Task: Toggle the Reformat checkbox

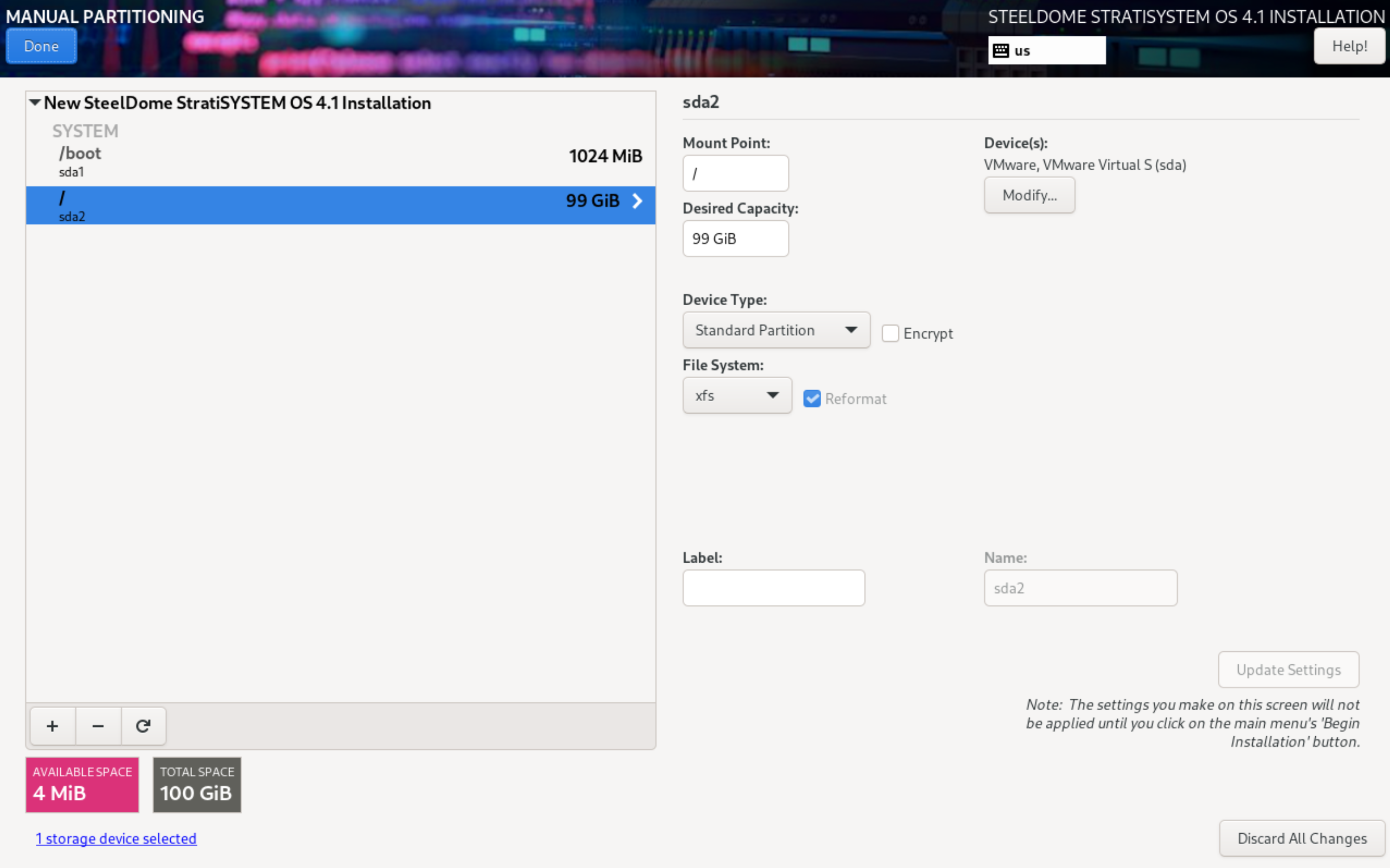Action: point(812,399)
